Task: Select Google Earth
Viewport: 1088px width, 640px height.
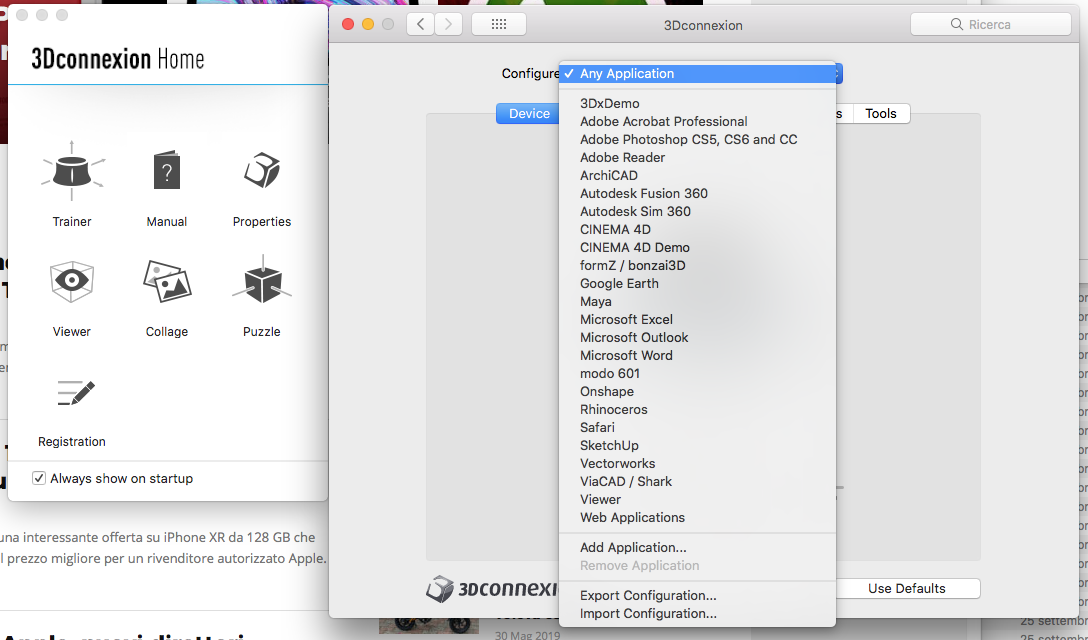Action: pyautogui.click(x=697, y=284)
